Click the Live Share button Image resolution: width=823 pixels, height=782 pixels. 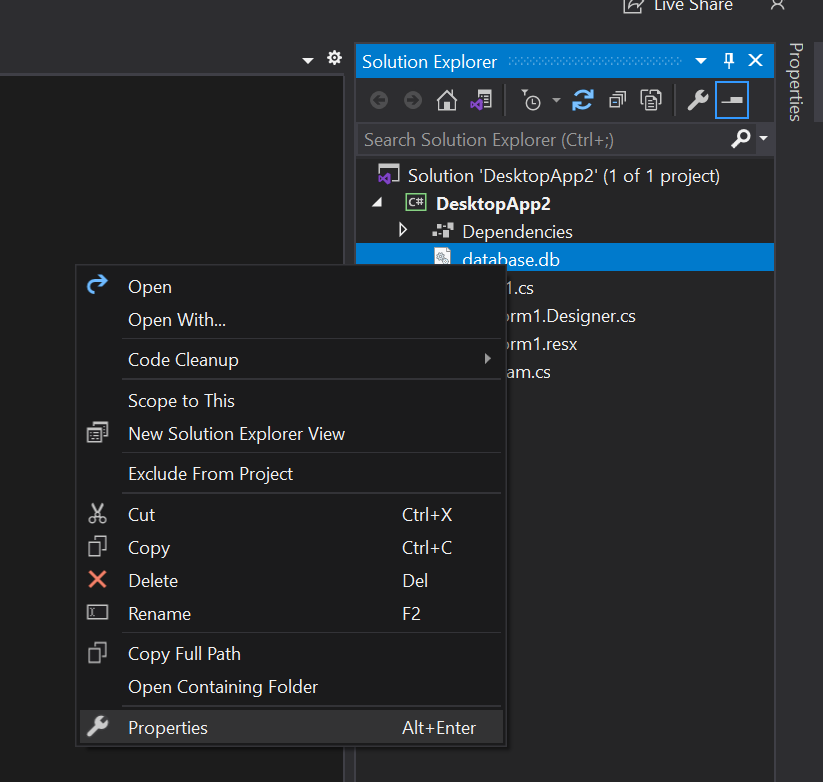click(x=678, y=6)
